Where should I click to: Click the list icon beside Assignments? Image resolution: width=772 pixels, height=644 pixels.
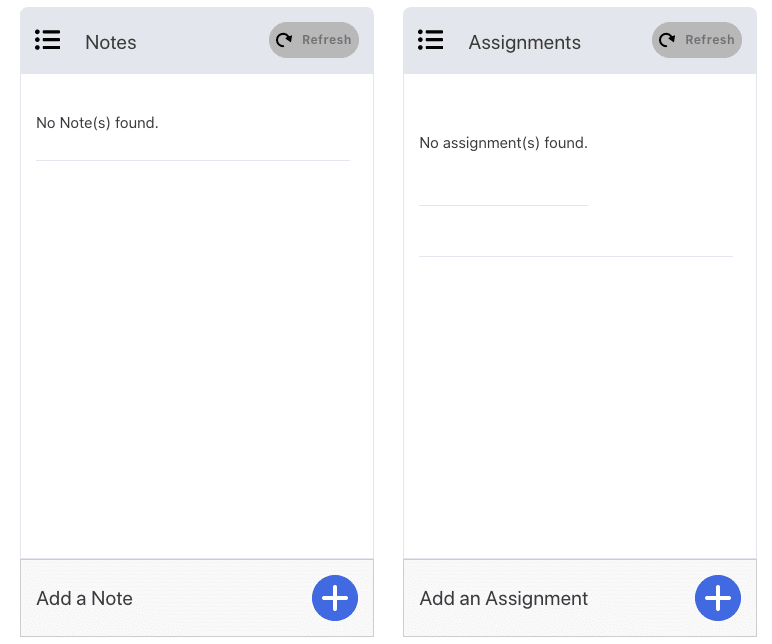pyautogui.click(x=431, y=40)
